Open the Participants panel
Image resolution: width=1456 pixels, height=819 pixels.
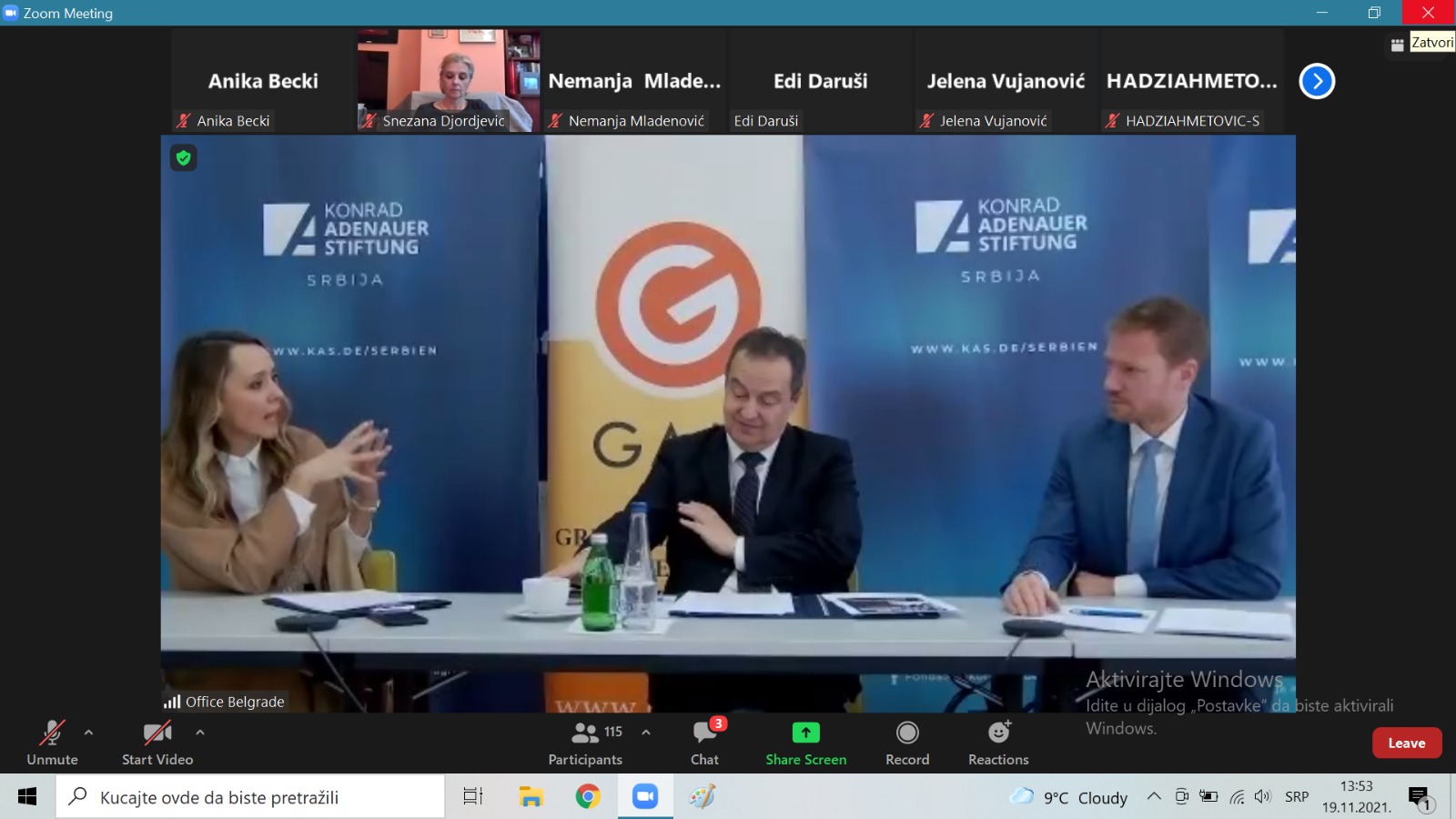585,743
